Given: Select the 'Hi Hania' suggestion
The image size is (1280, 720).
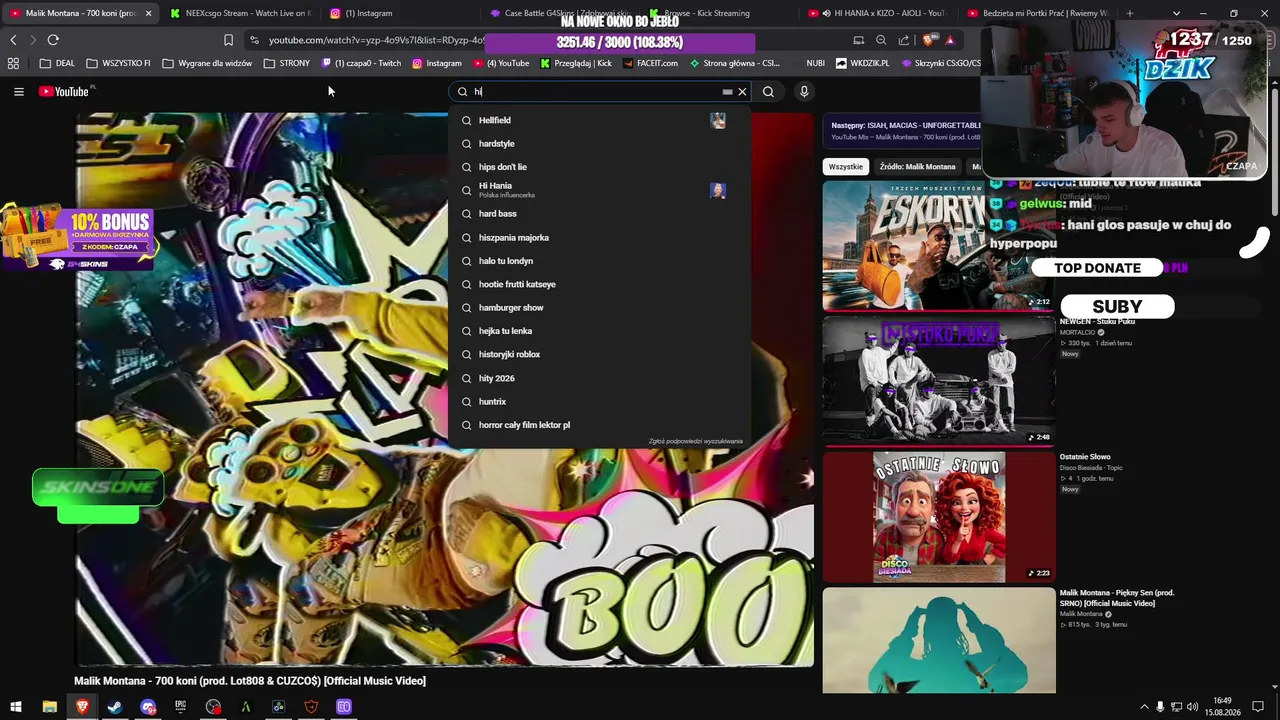Looking at the screenshot, I should coord(600,190).
